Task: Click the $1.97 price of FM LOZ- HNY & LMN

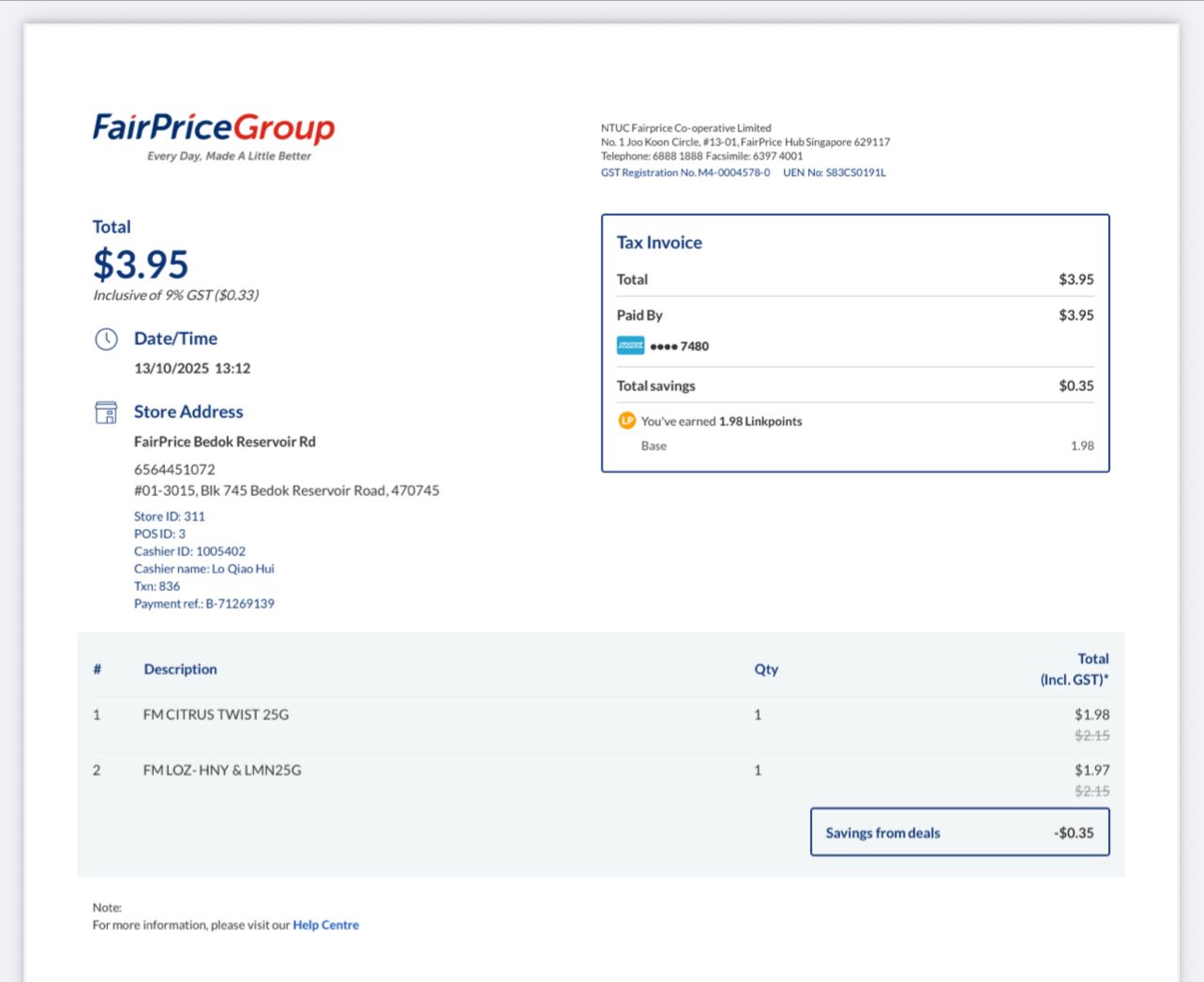Action: pyautogui.click(x=1092, y=770)
